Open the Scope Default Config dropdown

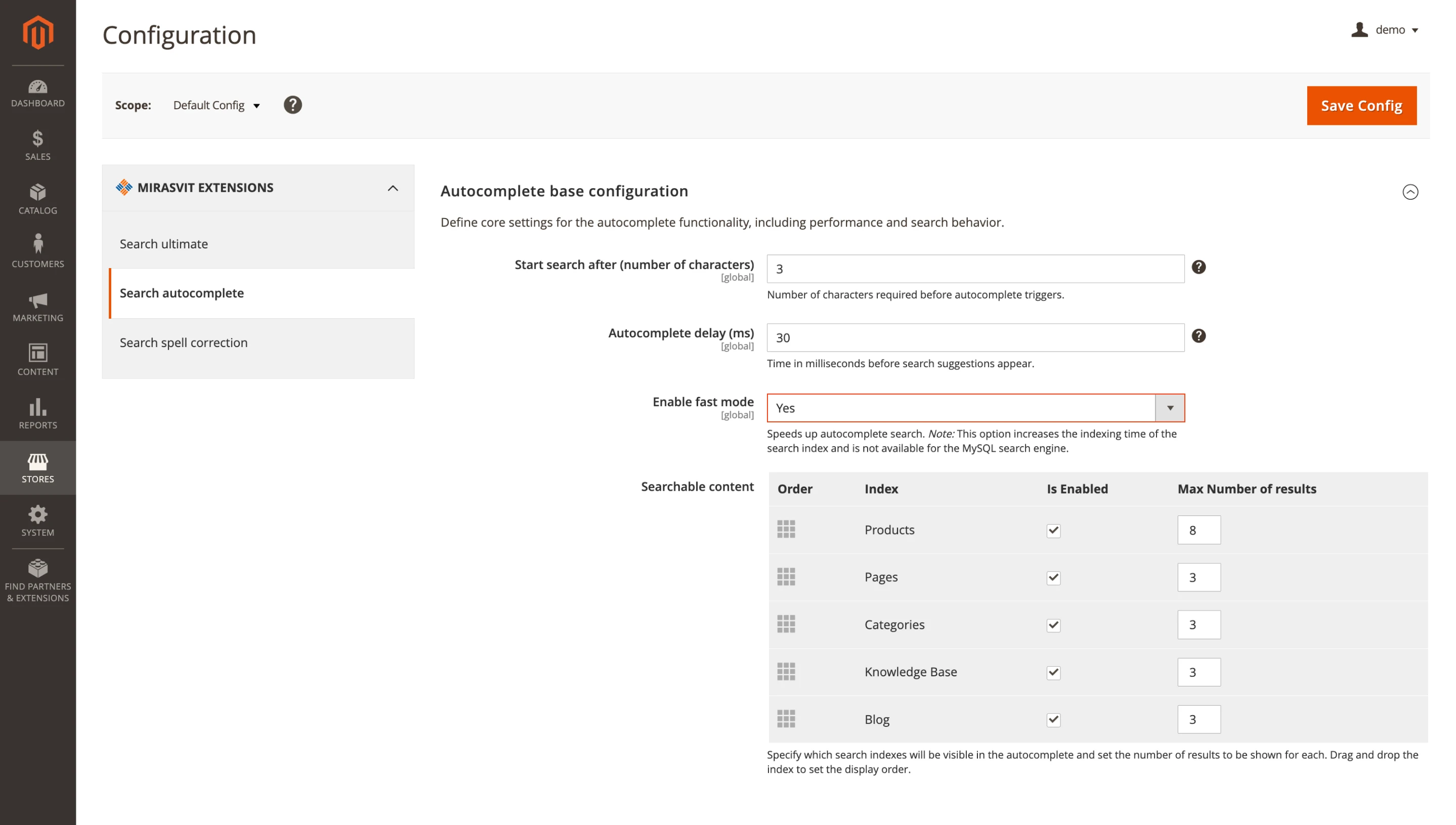217,105
